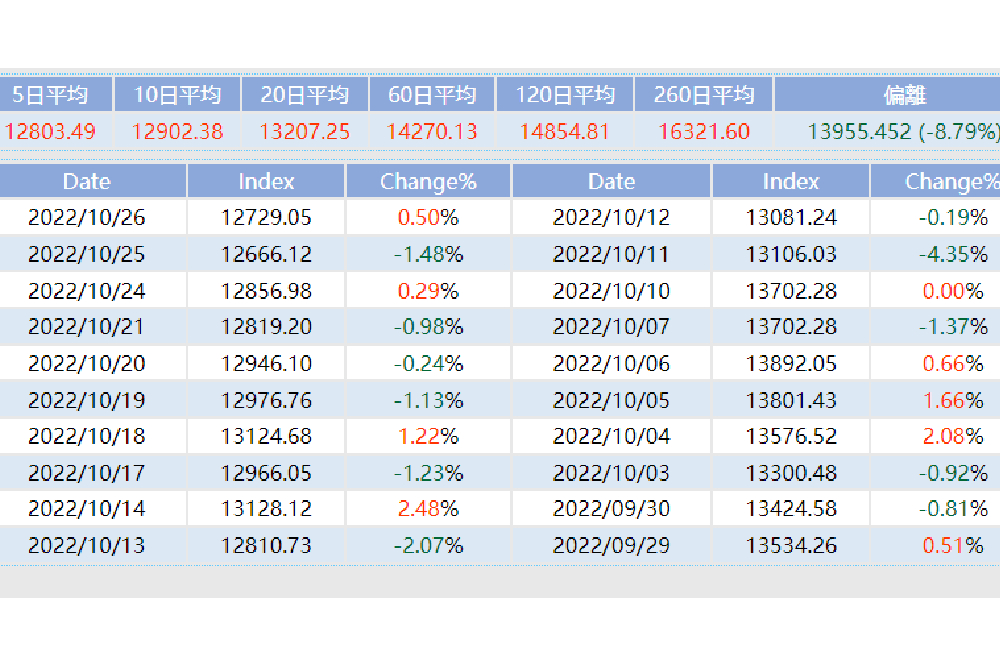Click the date 2022/10/13

tap(87, 545)
